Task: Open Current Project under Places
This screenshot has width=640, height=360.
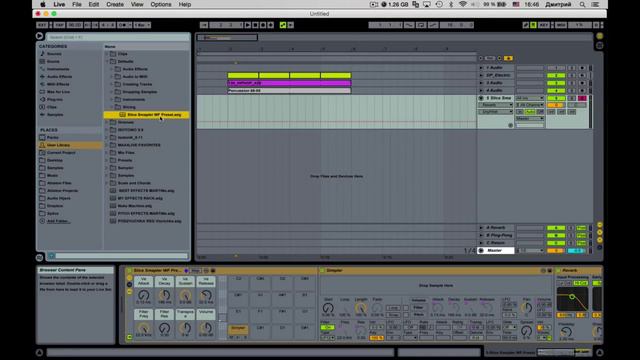Action: coord(61,153)
